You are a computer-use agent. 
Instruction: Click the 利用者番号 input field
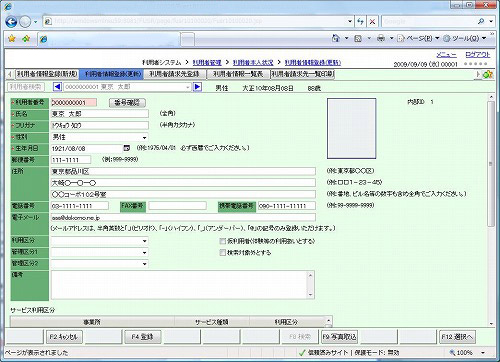click(73, 102)
